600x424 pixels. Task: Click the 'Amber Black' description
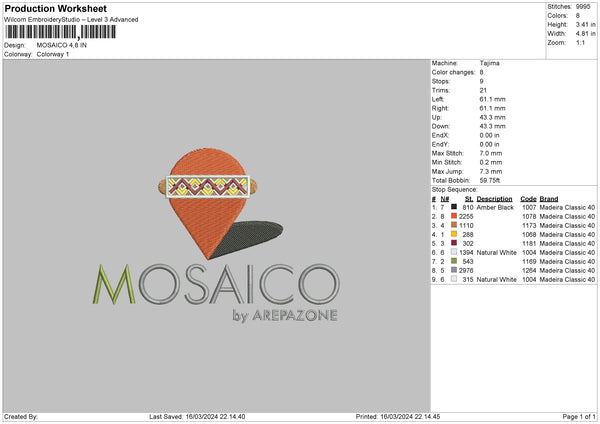coord(495,207)
